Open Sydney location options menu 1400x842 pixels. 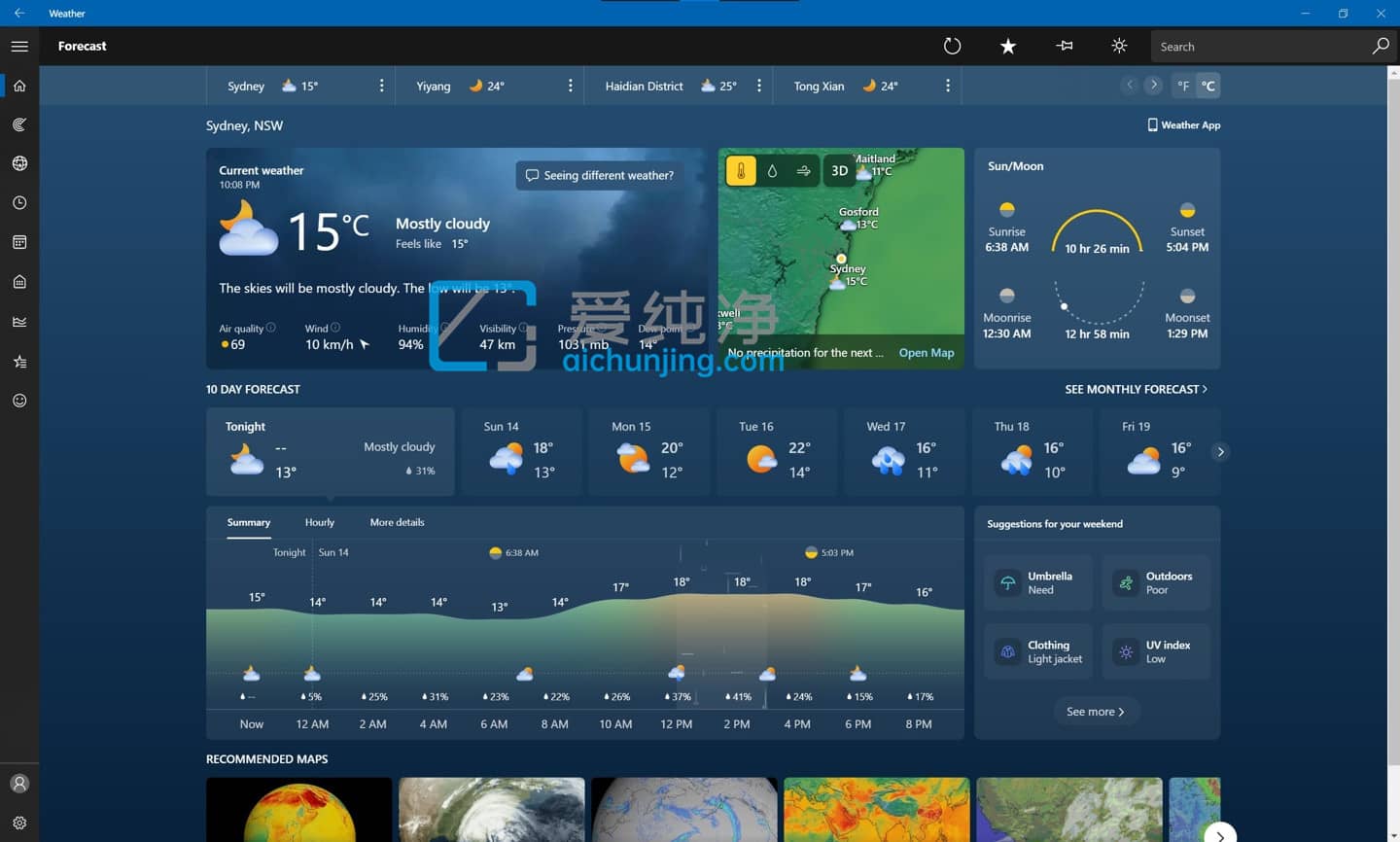(x=381, y=86)
